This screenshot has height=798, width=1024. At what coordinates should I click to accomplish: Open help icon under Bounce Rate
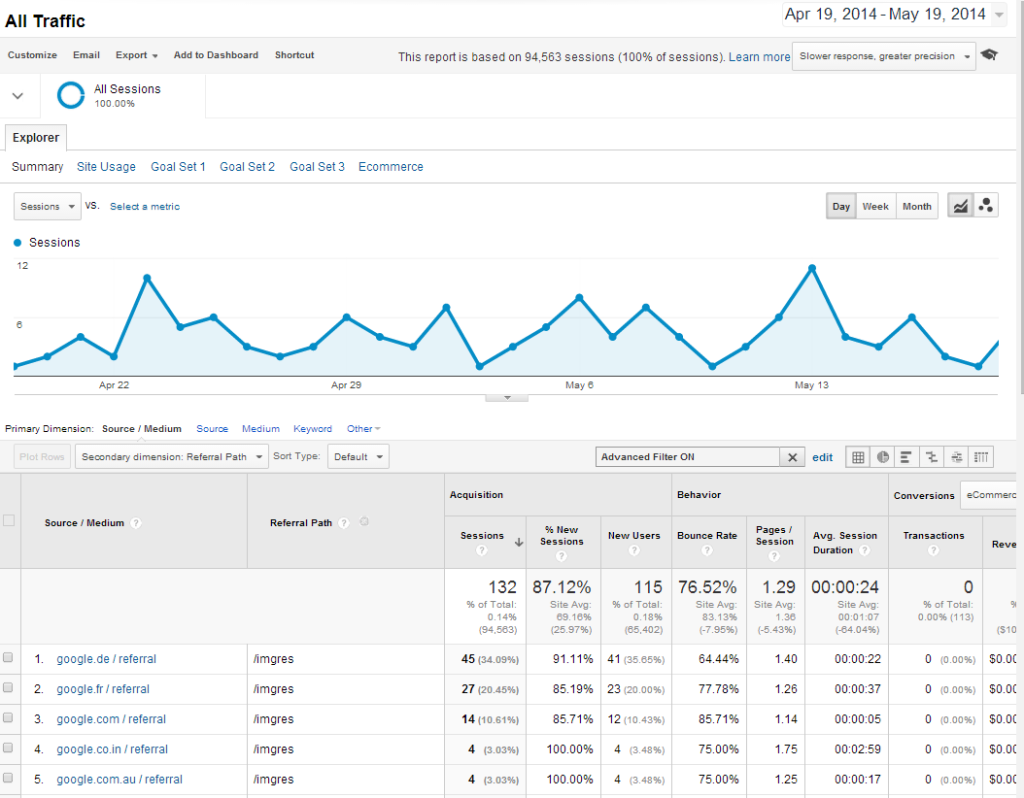707,551
